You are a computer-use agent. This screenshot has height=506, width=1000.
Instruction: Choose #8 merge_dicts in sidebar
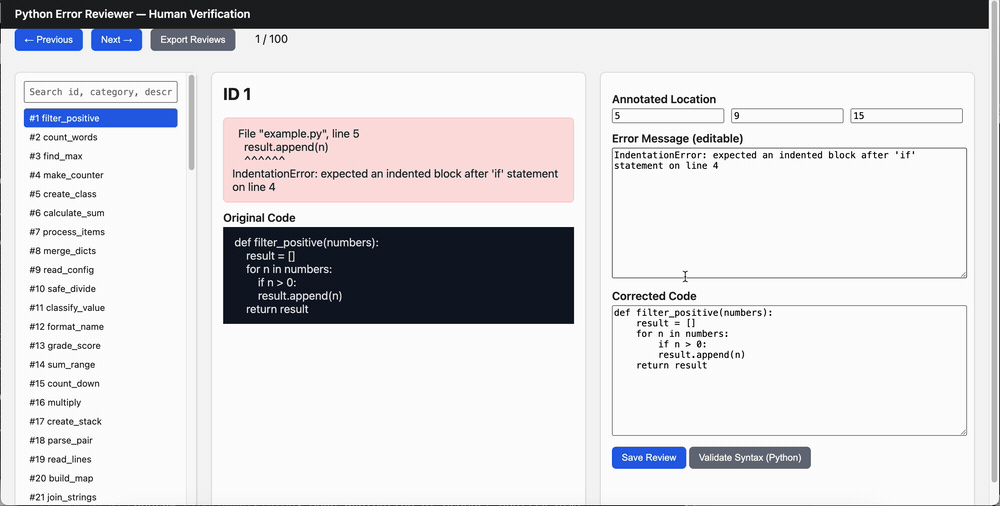pyautogui.click(x=101, y=251)
